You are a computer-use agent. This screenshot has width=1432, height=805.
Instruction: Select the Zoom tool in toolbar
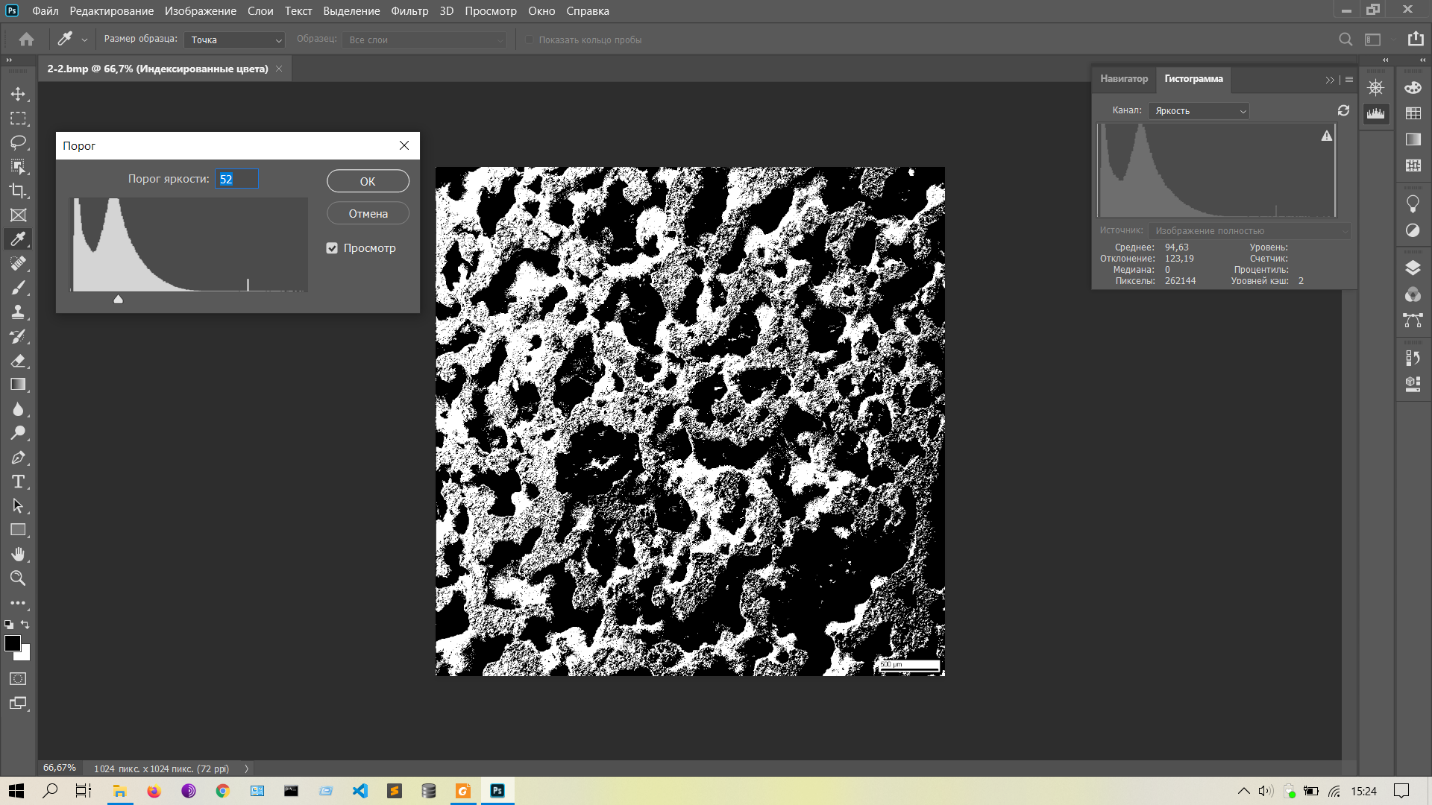pos(18,578)
